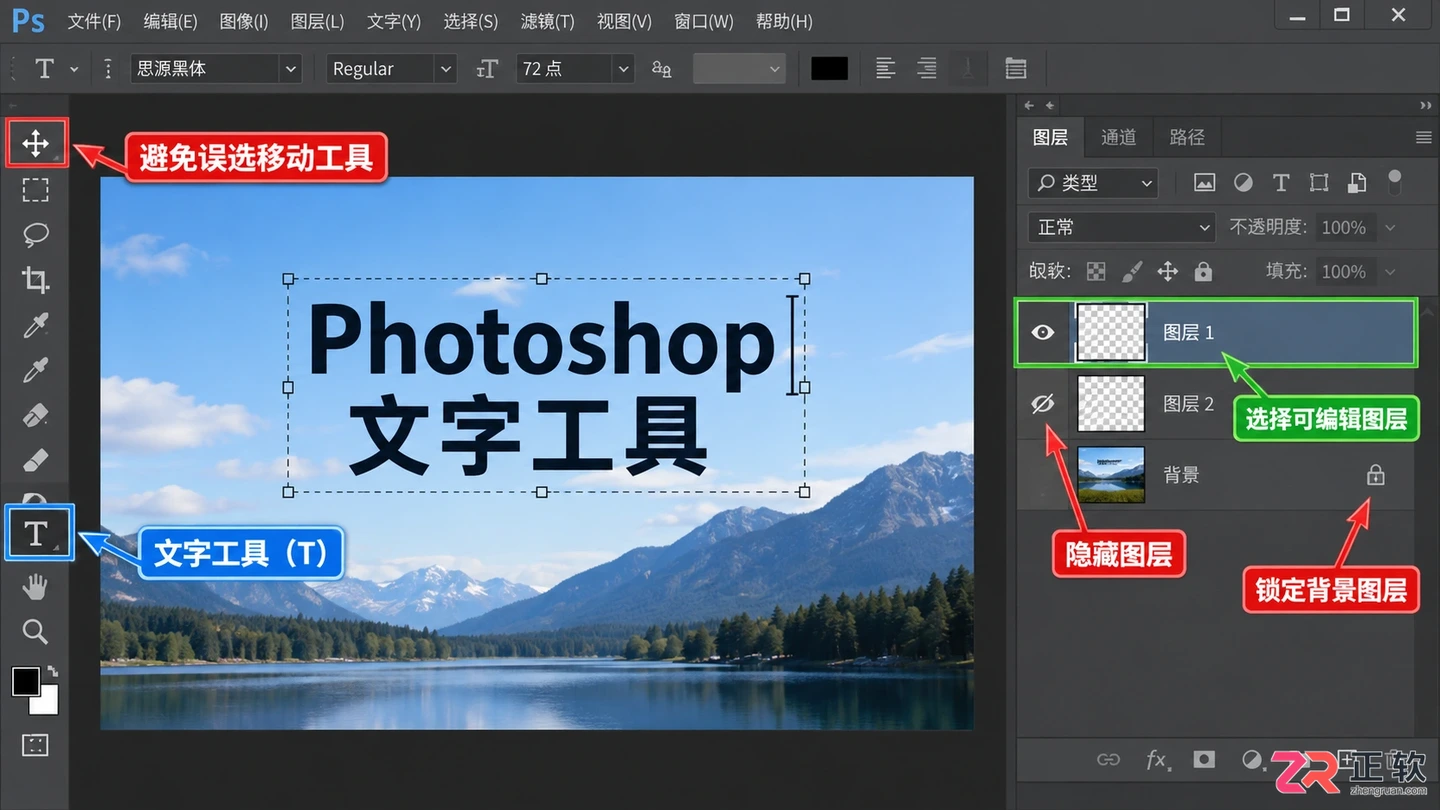Toggle lock transparent pixels
The width and height of the screenshot is (1440, 810).
[x=1097, y=271]
